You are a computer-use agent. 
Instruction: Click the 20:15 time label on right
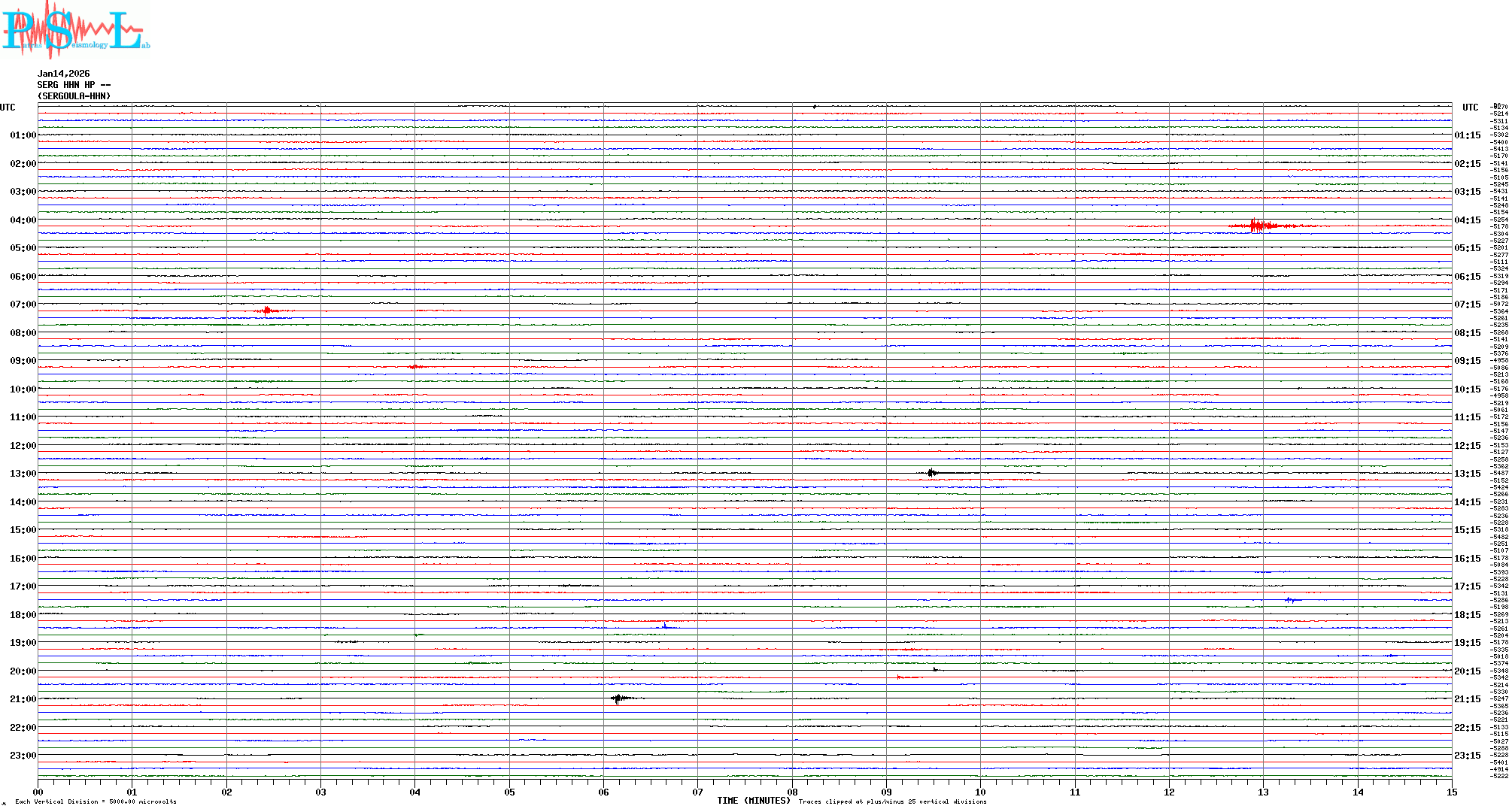click(x=1467, y=671)
